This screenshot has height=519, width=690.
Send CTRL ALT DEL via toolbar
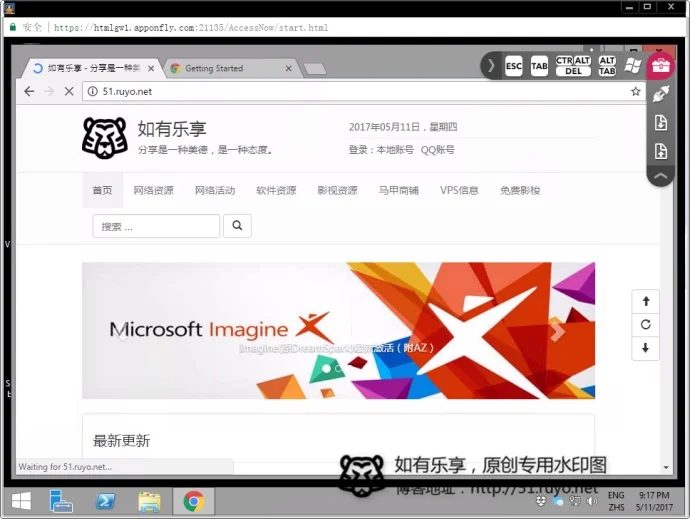(573, 66)
